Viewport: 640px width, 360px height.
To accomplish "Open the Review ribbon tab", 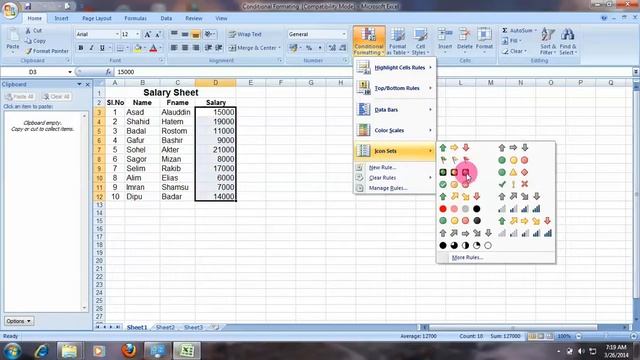I will [193, 18].
